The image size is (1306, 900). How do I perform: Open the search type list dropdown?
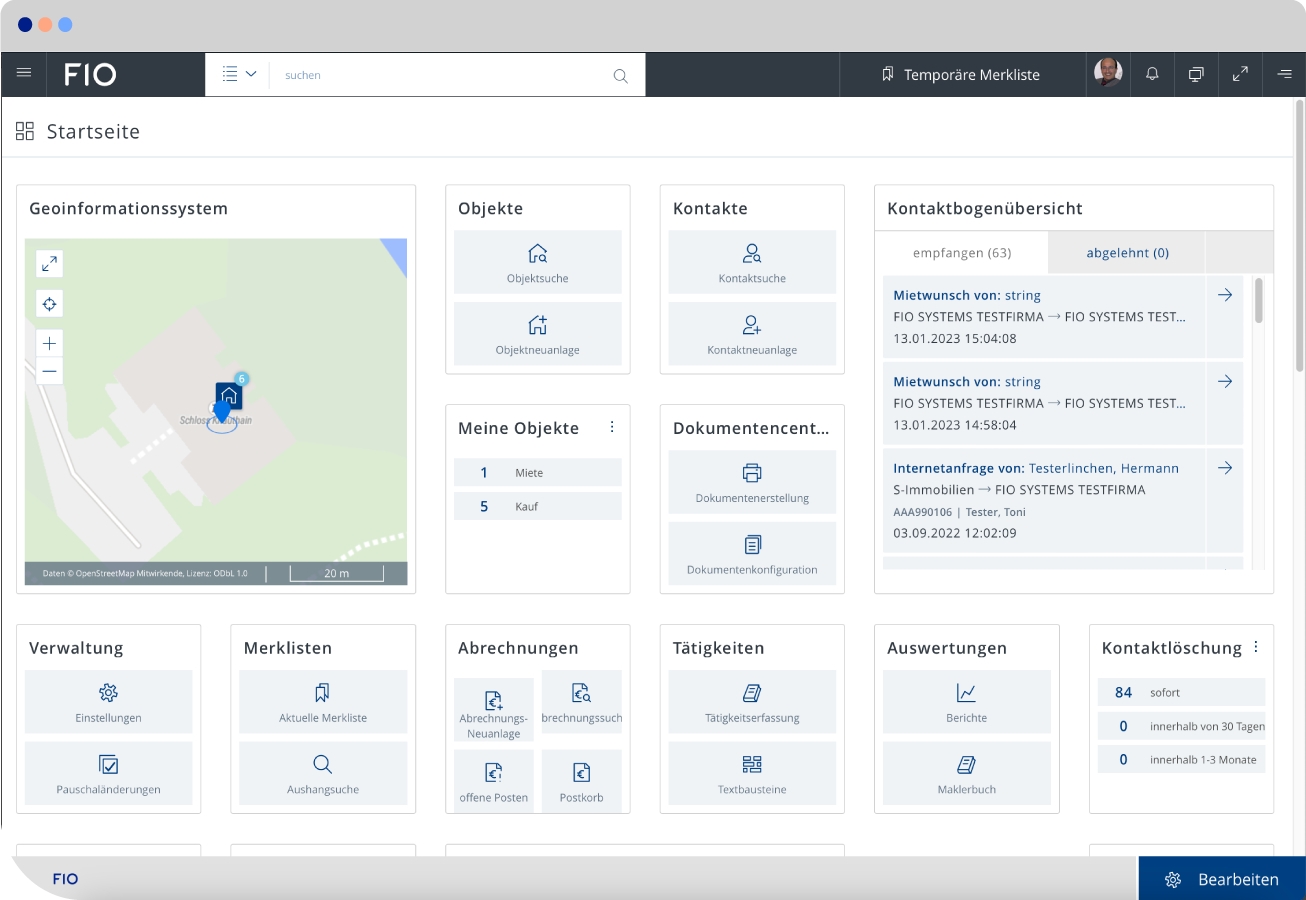(x=239, y=74)
